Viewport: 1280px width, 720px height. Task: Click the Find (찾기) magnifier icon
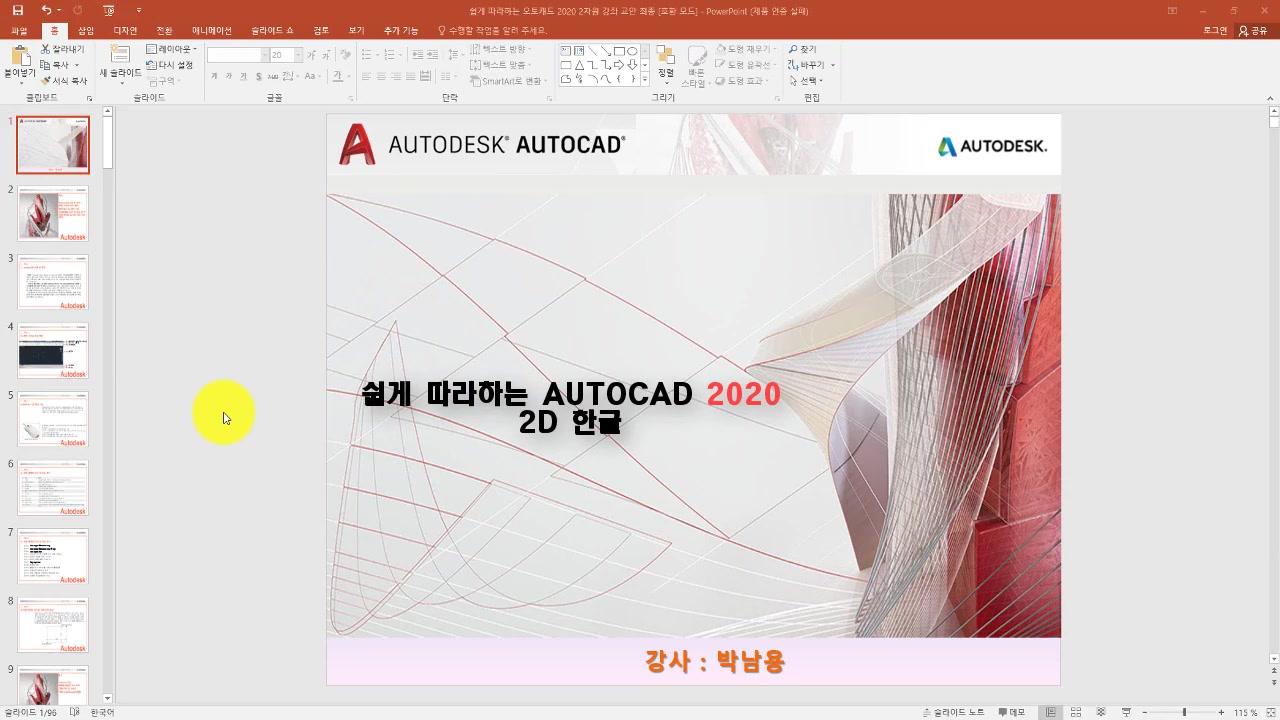coord(794,49)
